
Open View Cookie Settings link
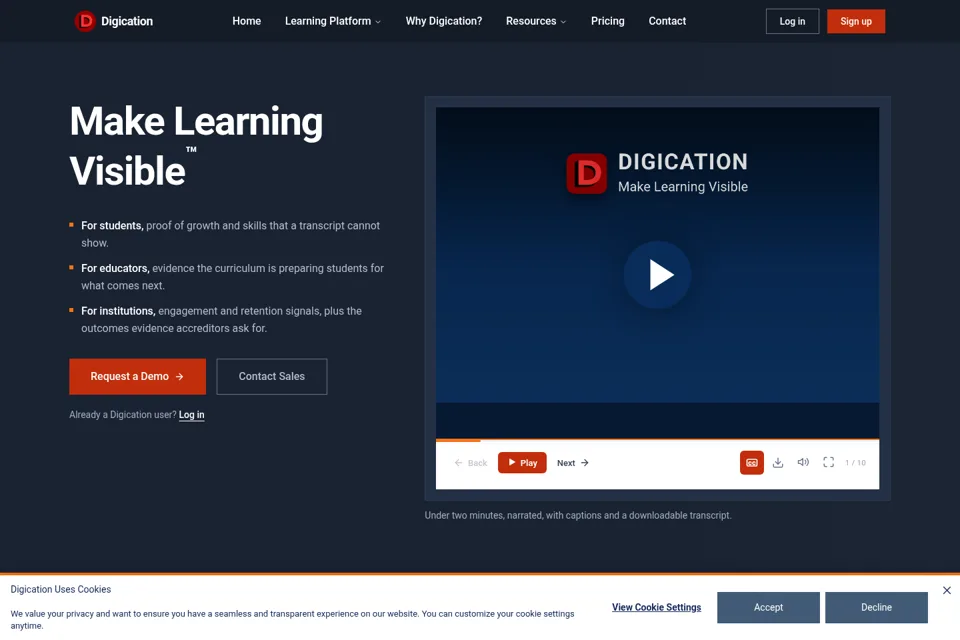click(656, 607)
